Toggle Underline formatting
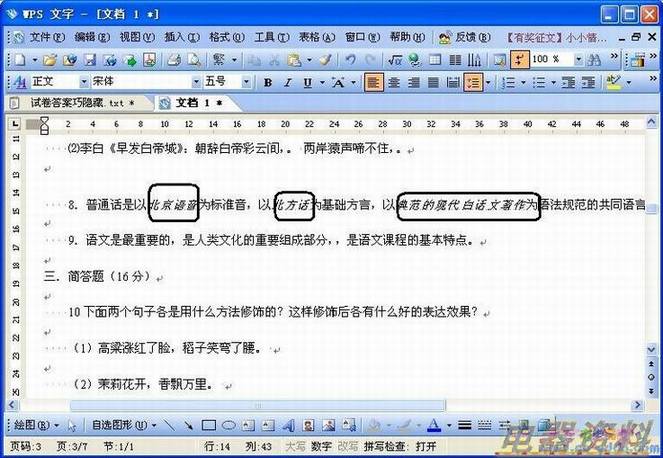The height and width of the screenshot is (458, 663). coord(307,82)
